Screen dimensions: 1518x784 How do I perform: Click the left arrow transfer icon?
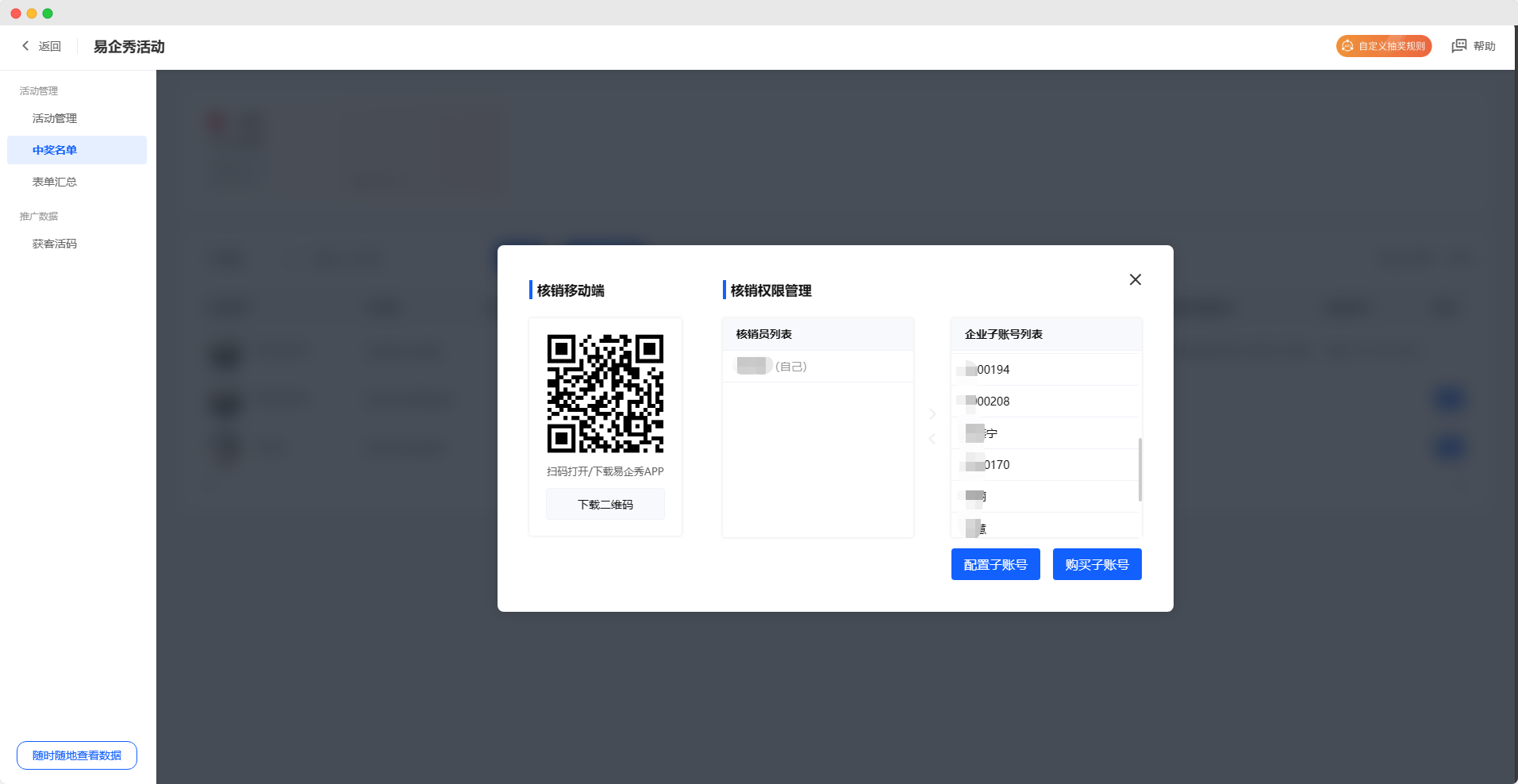(x=932, y=439)
